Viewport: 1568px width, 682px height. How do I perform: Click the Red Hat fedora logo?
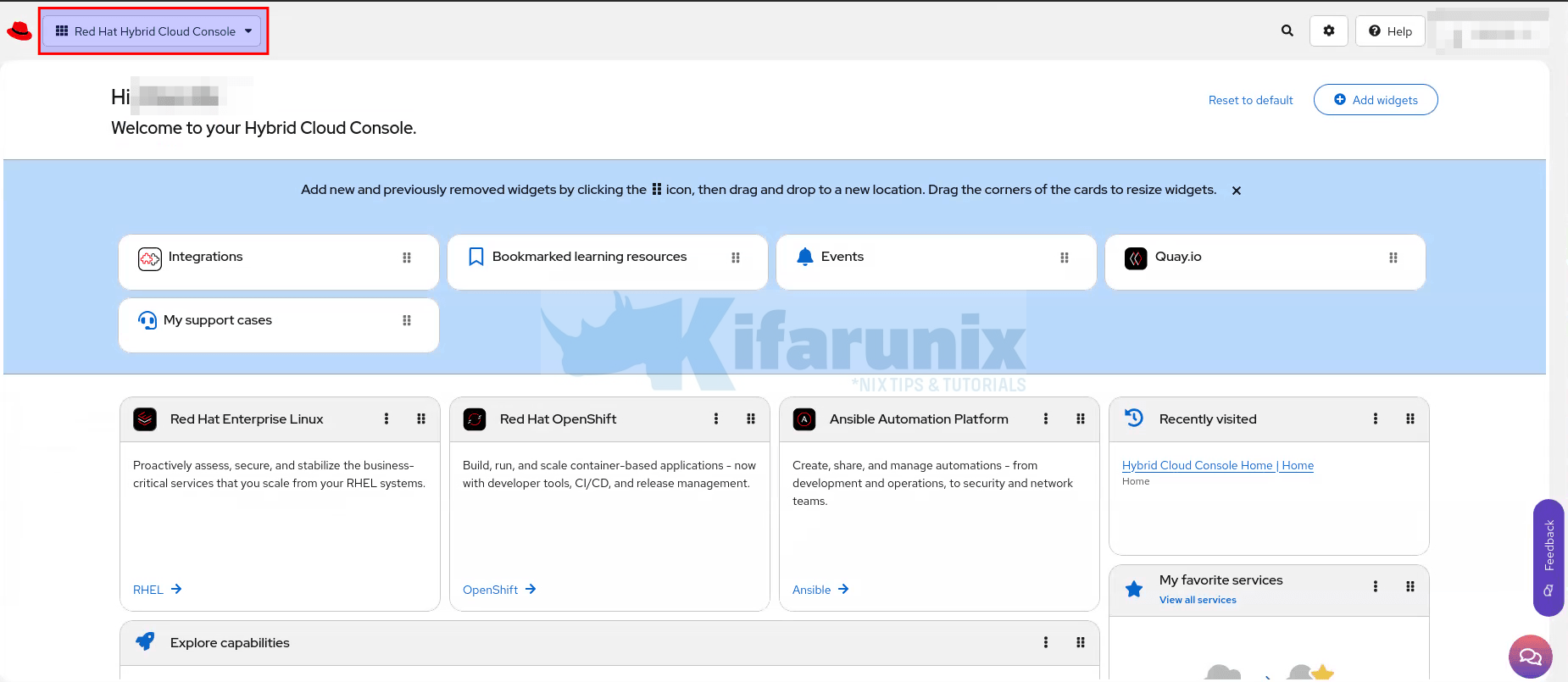click(x=19, y=31)
